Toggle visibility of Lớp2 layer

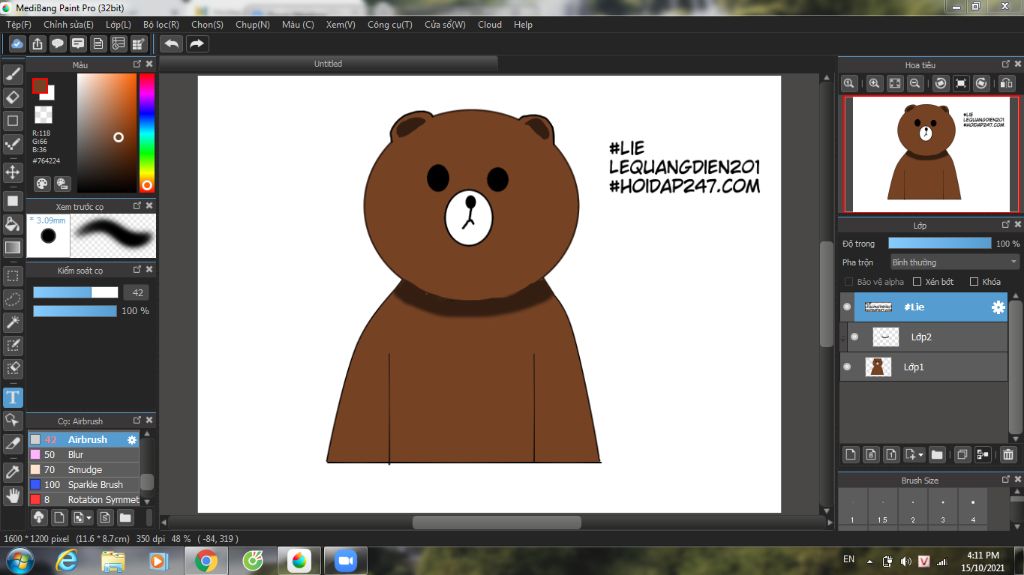tap(854, 337)
